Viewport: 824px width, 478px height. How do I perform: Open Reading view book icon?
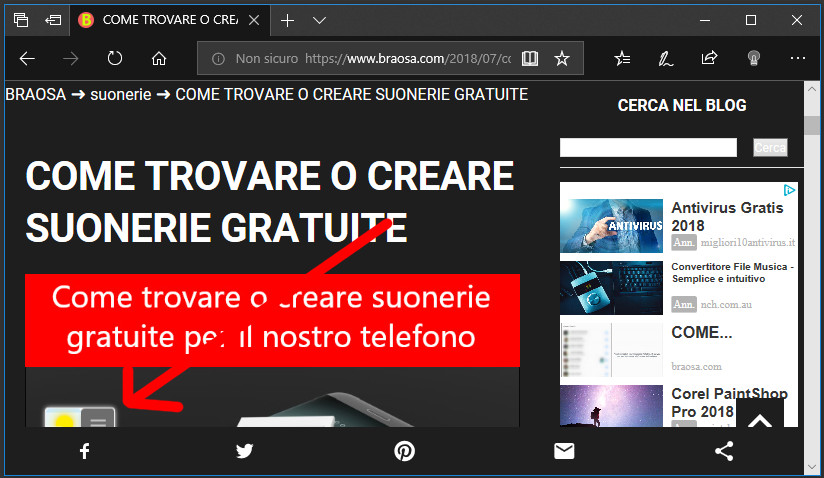click(530, 59)
